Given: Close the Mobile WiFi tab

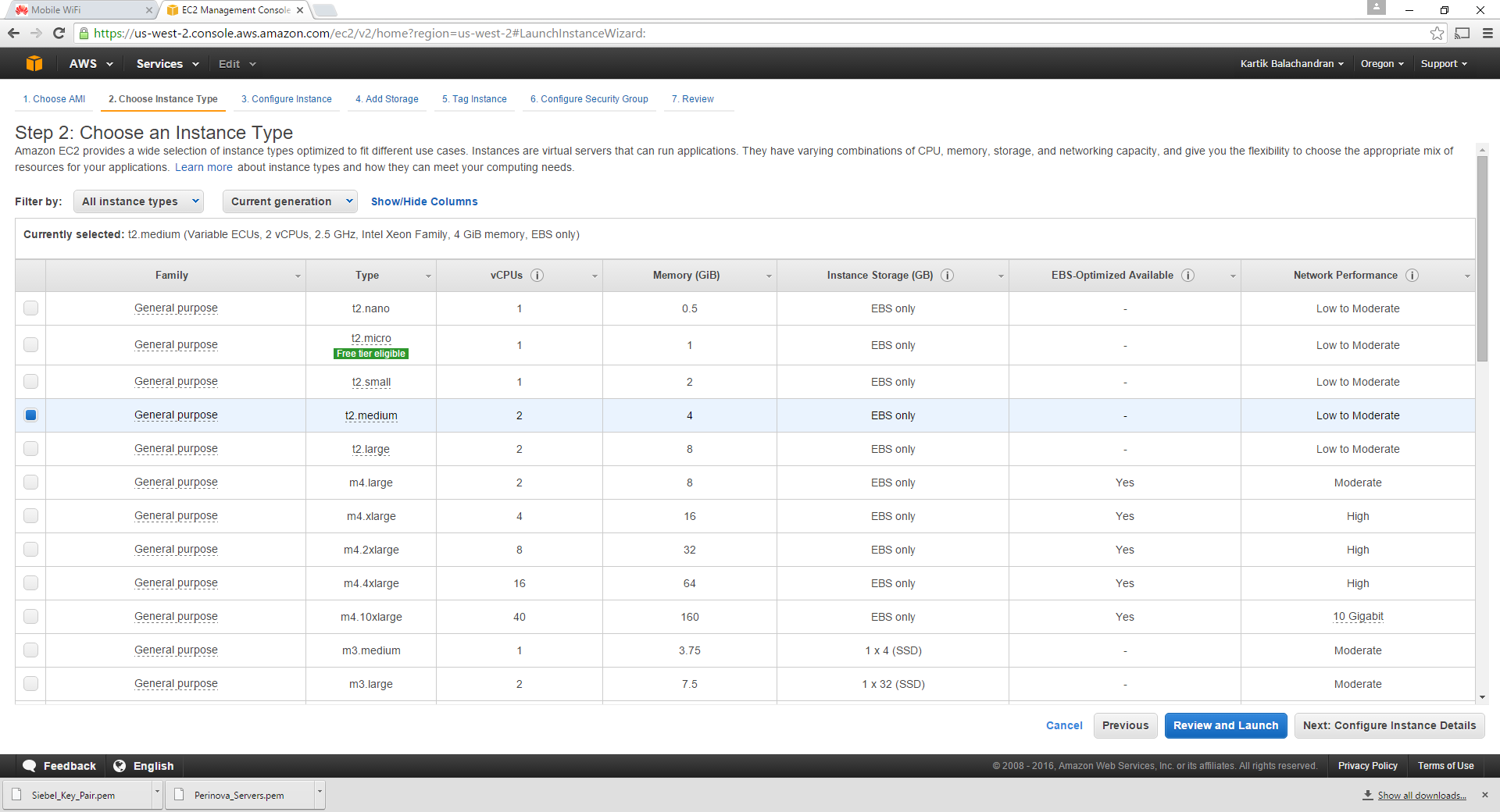Looking at the screenshot, I should 149,10.
